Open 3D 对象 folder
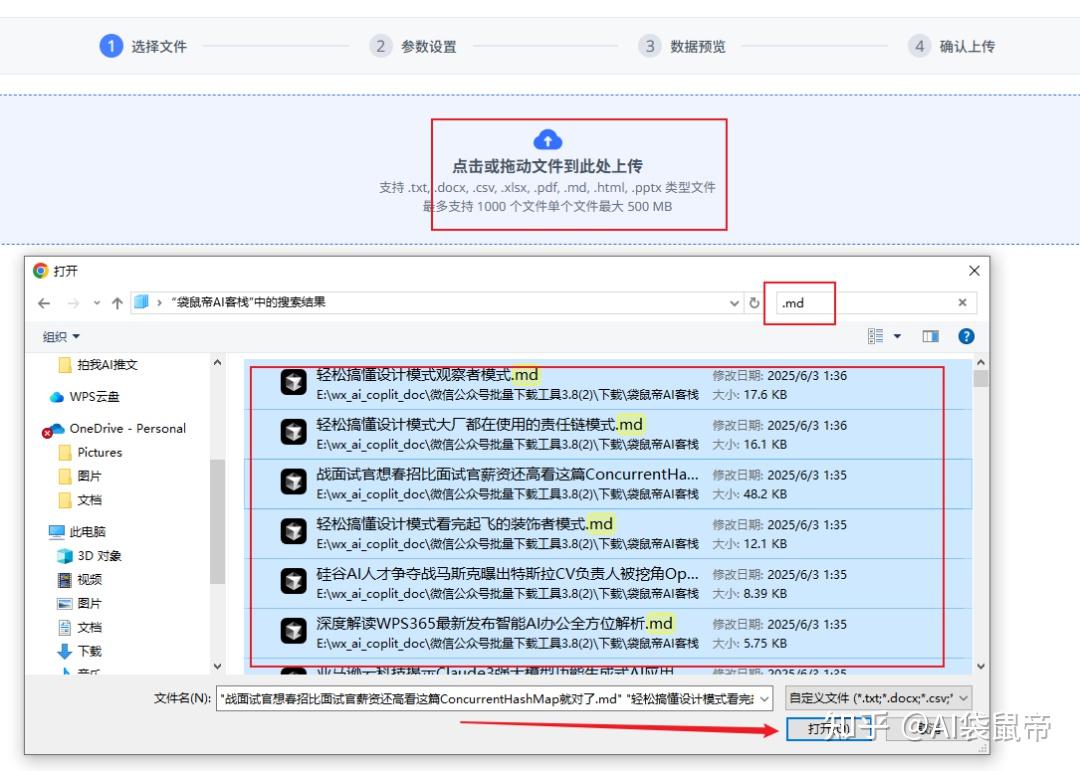Viewport: 1080px width, 771px height. click(x=90, y=556)
